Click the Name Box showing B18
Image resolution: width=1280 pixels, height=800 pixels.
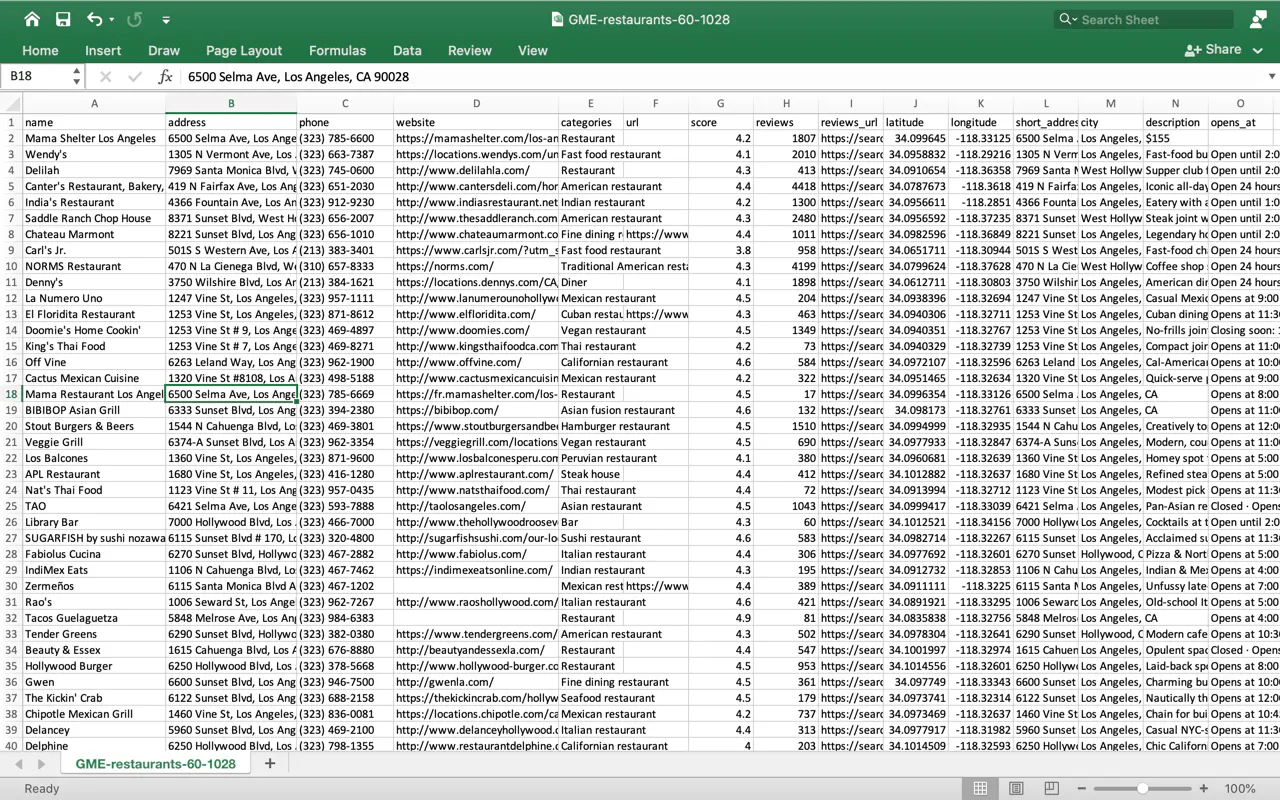[x=37, y=76]
